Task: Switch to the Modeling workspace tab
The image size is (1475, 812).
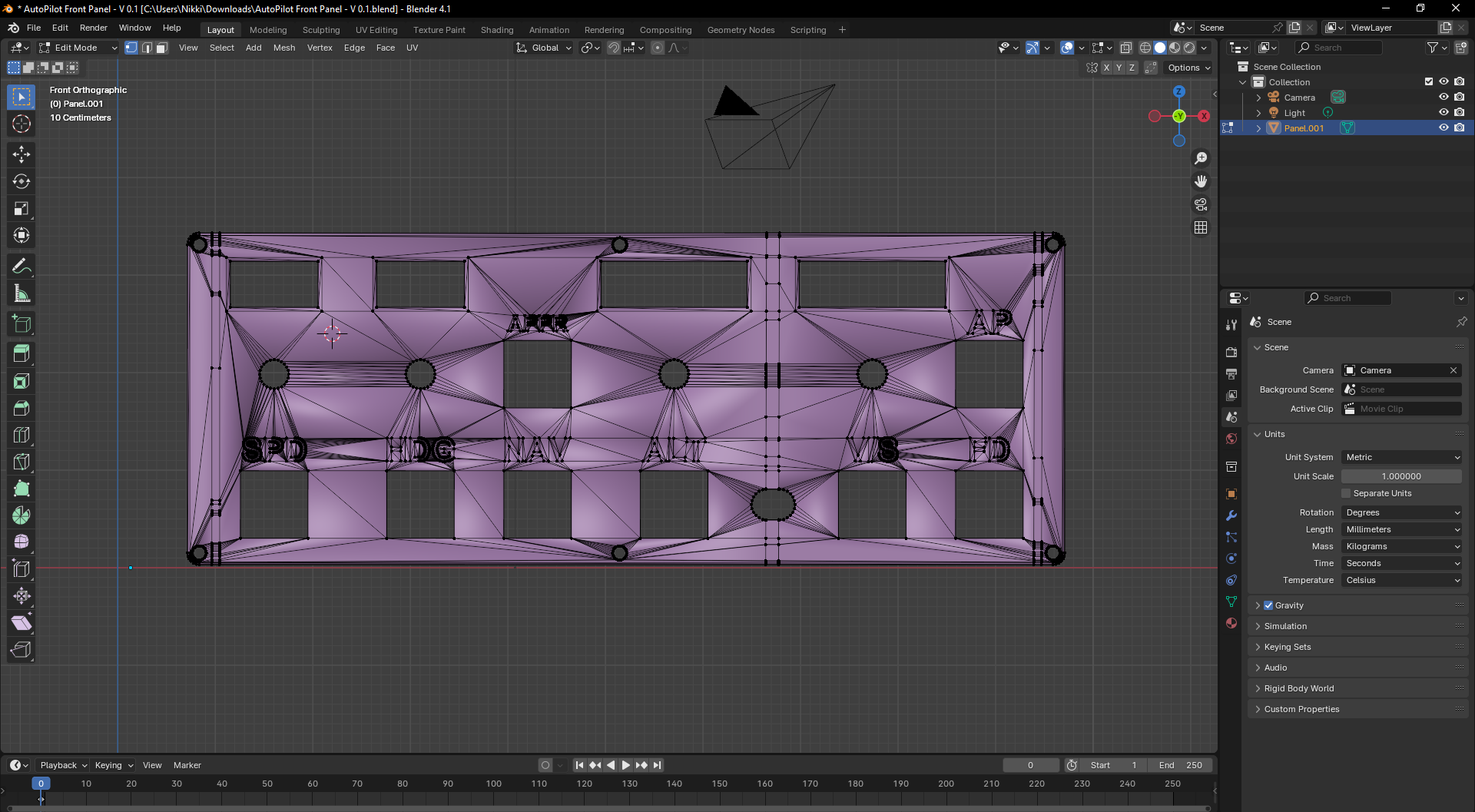Action: click(268, 30)
